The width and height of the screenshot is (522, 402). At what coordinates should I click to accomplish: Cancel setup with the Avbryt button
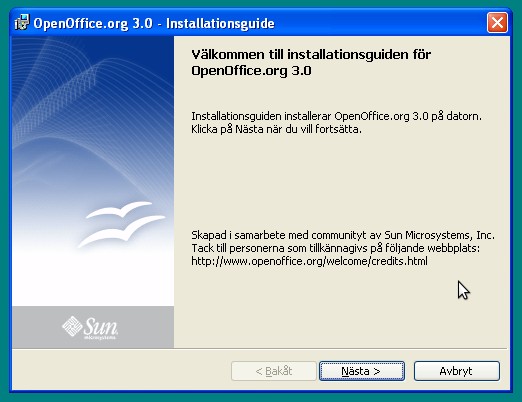pyautogui.click(x=456, y=371)
